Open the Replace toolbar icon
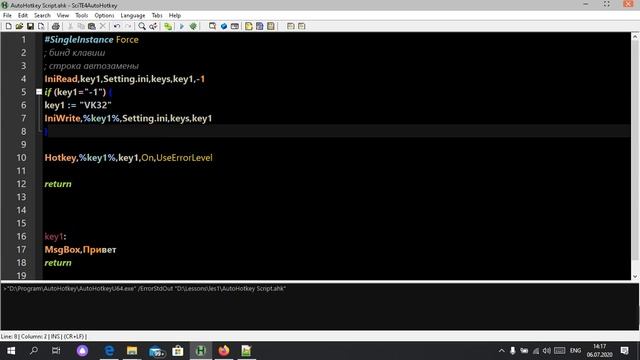 coord(153,26)
